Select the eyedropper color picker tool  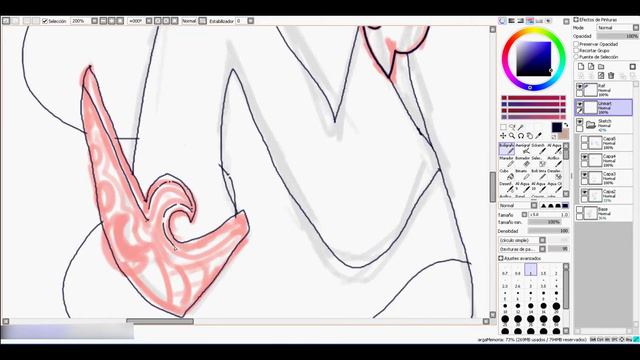tap(539, 136)
